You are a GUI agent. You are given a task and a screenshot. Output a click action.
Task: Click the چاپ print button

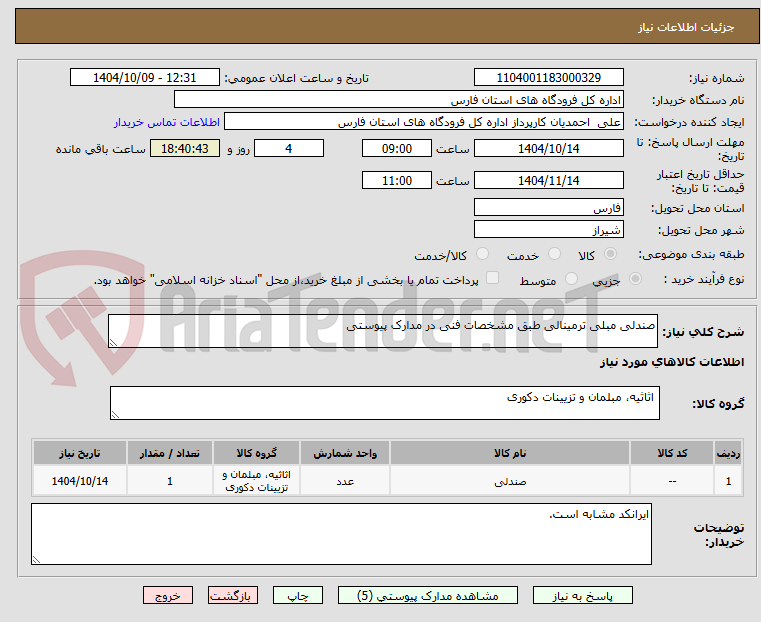tap(298, 595)
